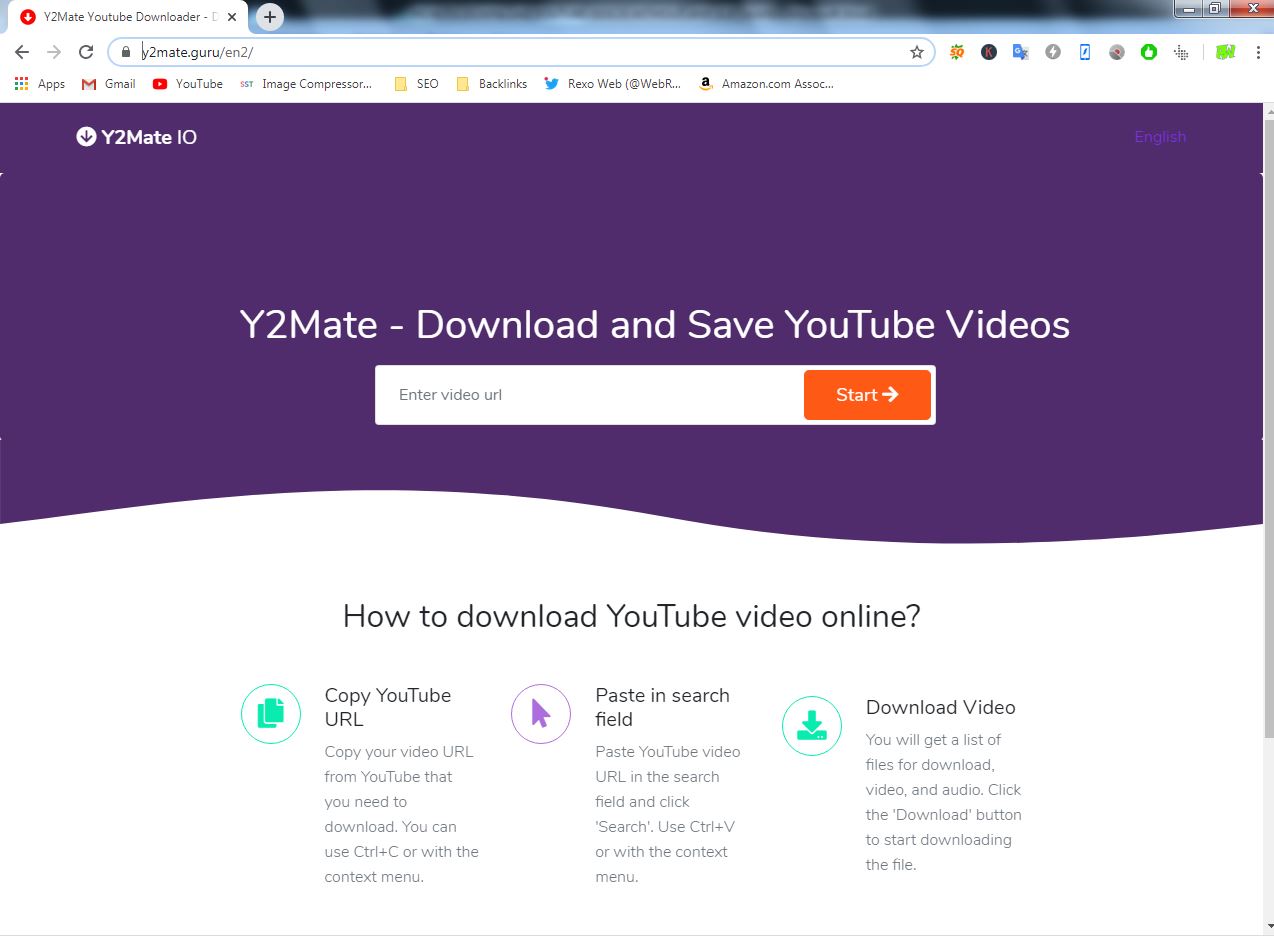
Task: Reload the page with the refresh icon
Action: (x=86, y=52)
